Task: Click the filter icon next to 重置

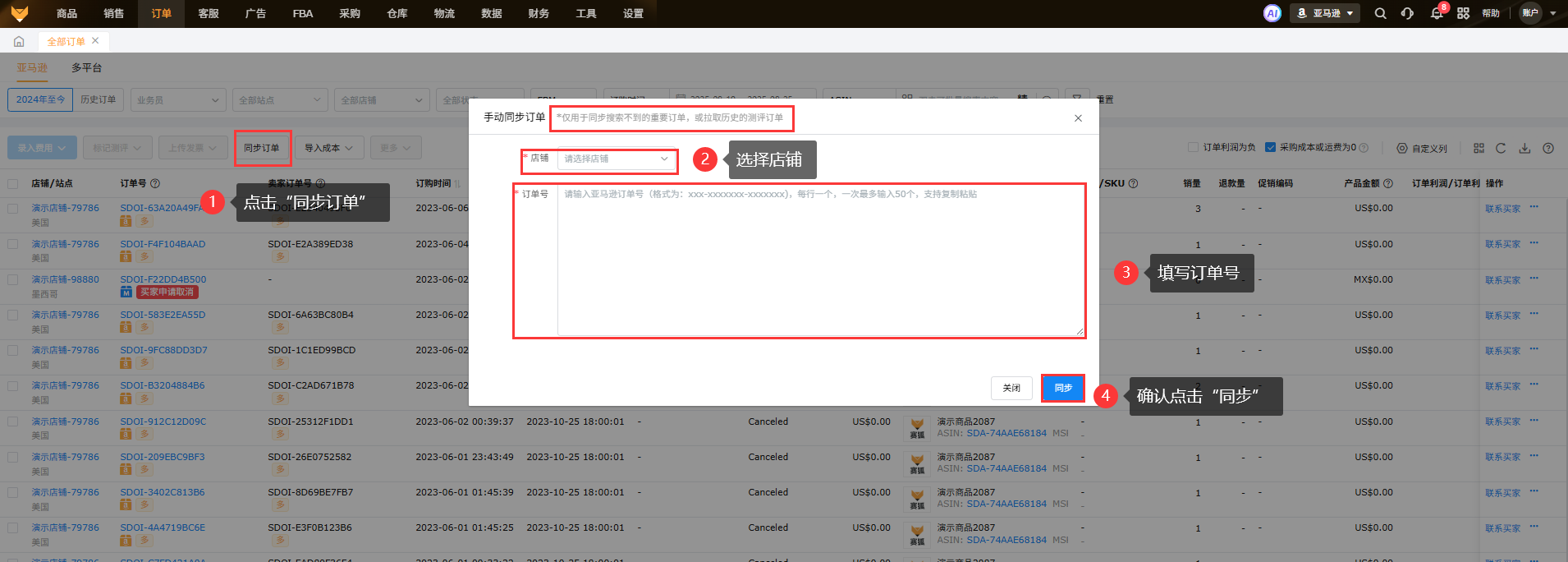Action: pyautogui.click(x=1077, y=99)
